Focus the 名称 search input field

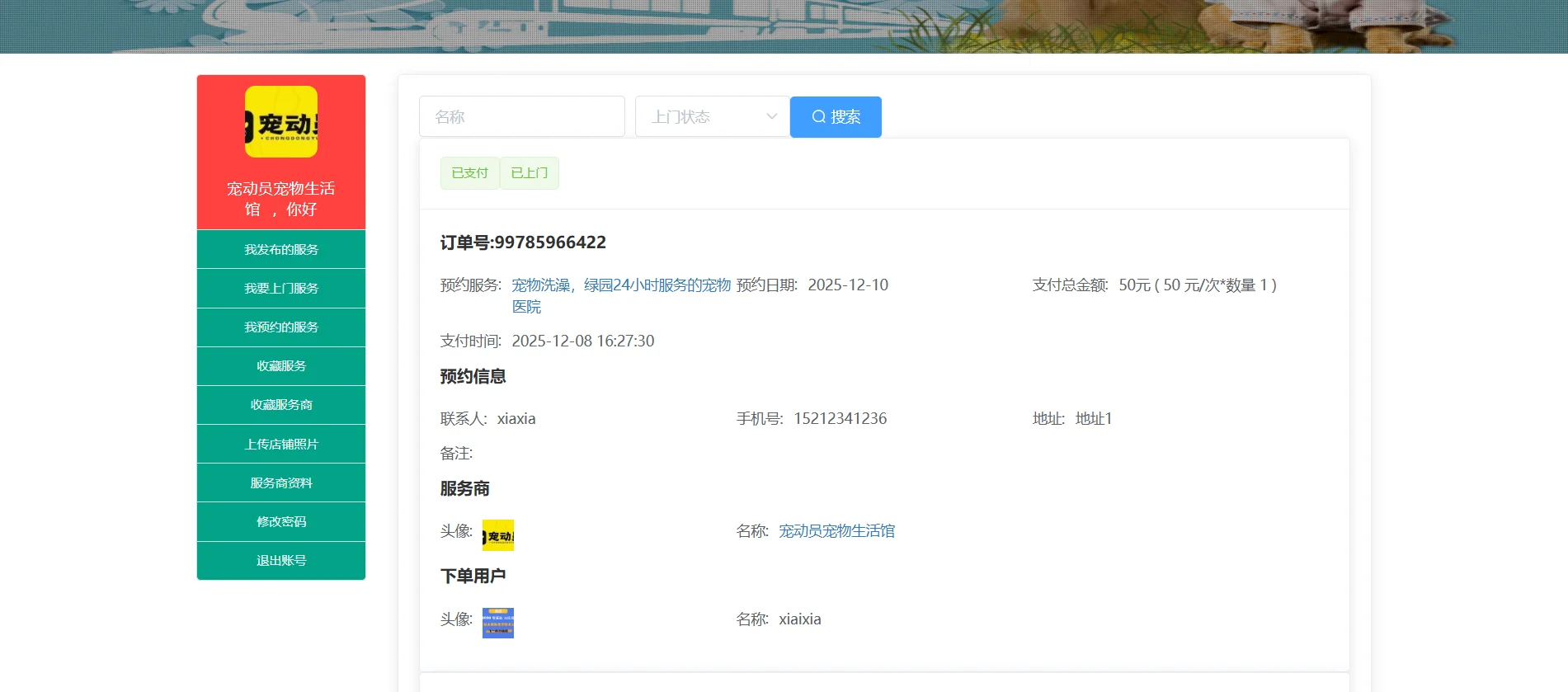522,116
